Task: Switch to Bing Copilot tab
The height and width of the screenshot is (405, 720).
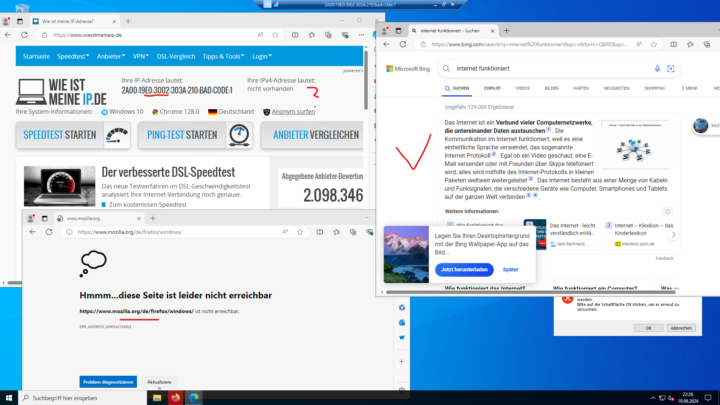Action: coord(492,88)
